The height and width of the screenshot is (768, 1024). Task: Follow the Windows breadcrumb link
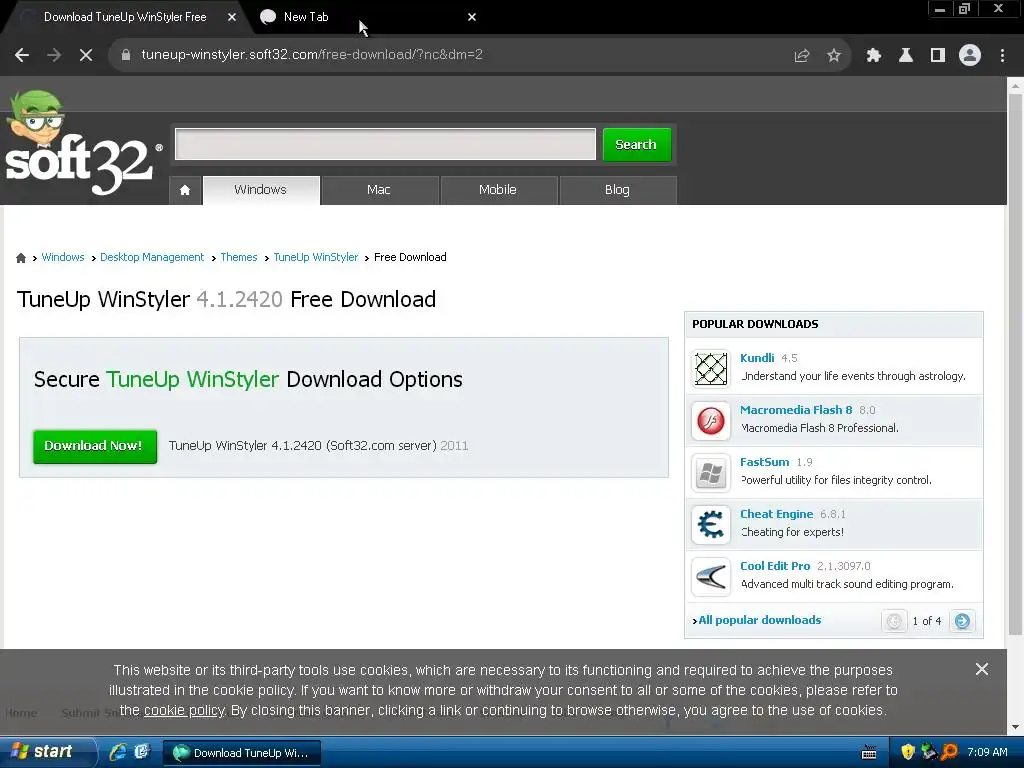pyautogui.click(x=63, y=257)
